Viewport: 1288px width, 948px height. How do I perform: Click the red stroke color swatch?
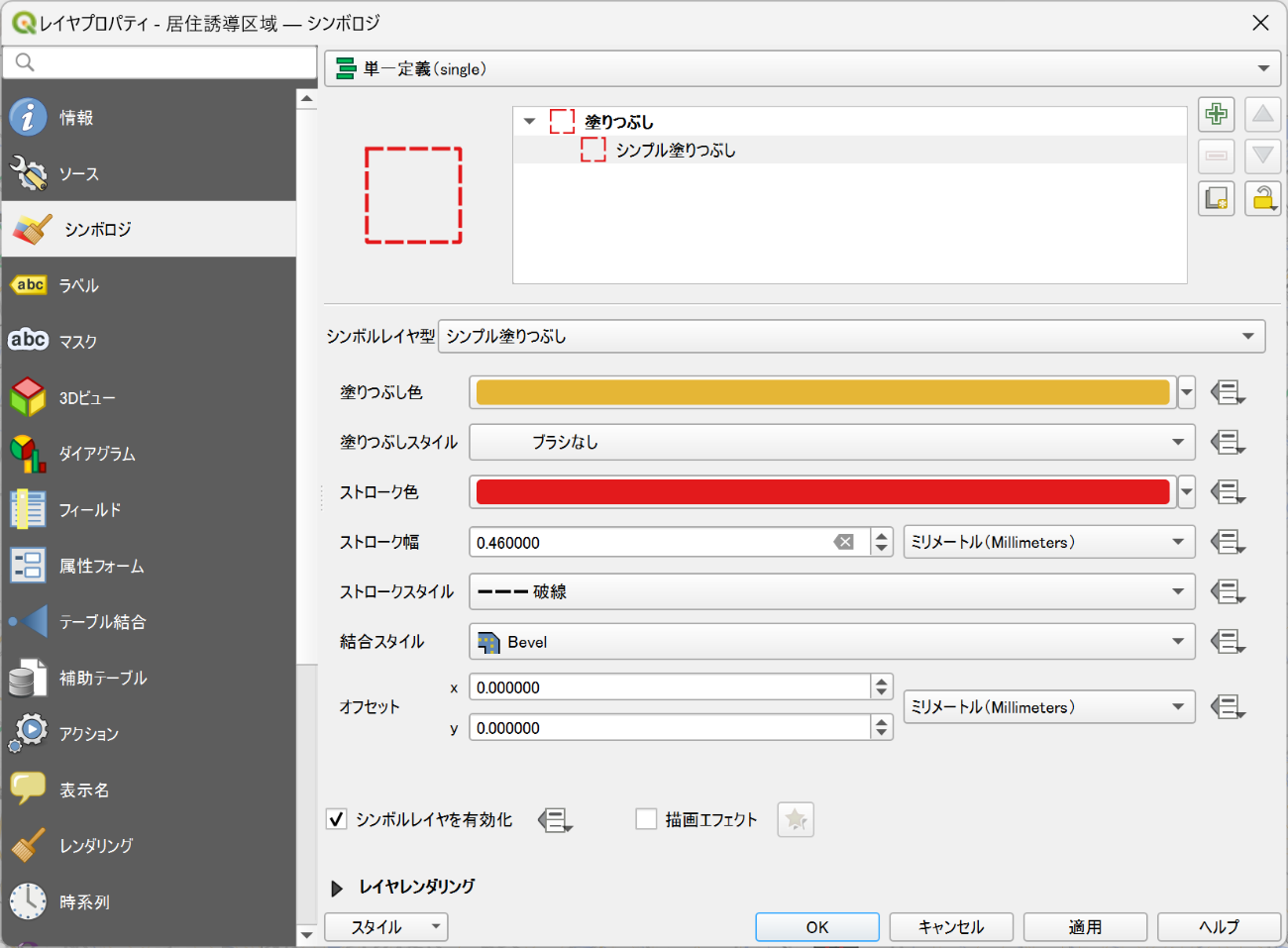click(x=822, y=492)
